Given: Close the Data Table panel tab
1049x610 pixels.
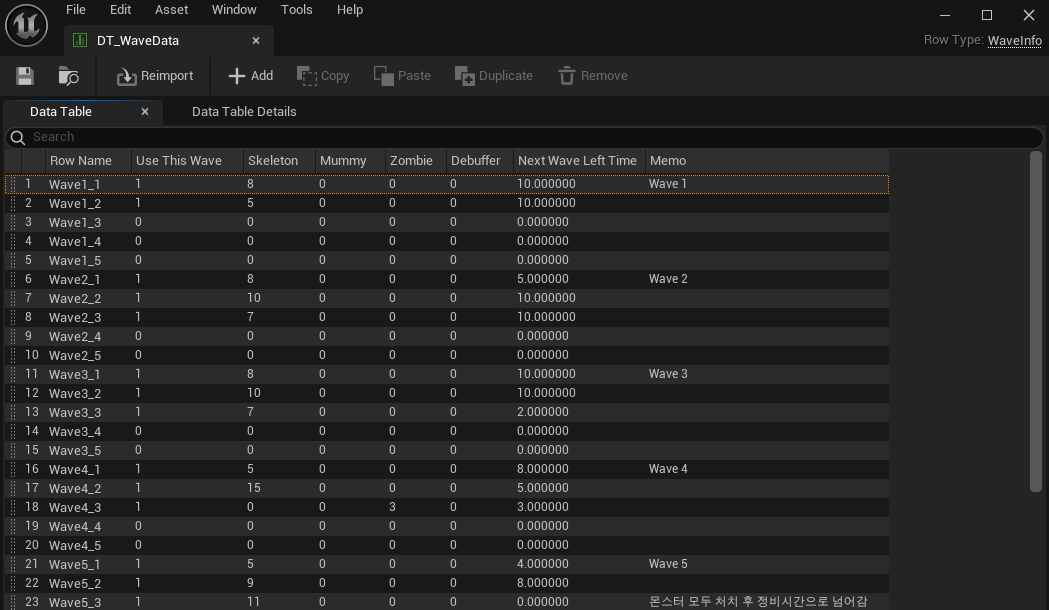Looking at the screenshot, I should (145, 112).
